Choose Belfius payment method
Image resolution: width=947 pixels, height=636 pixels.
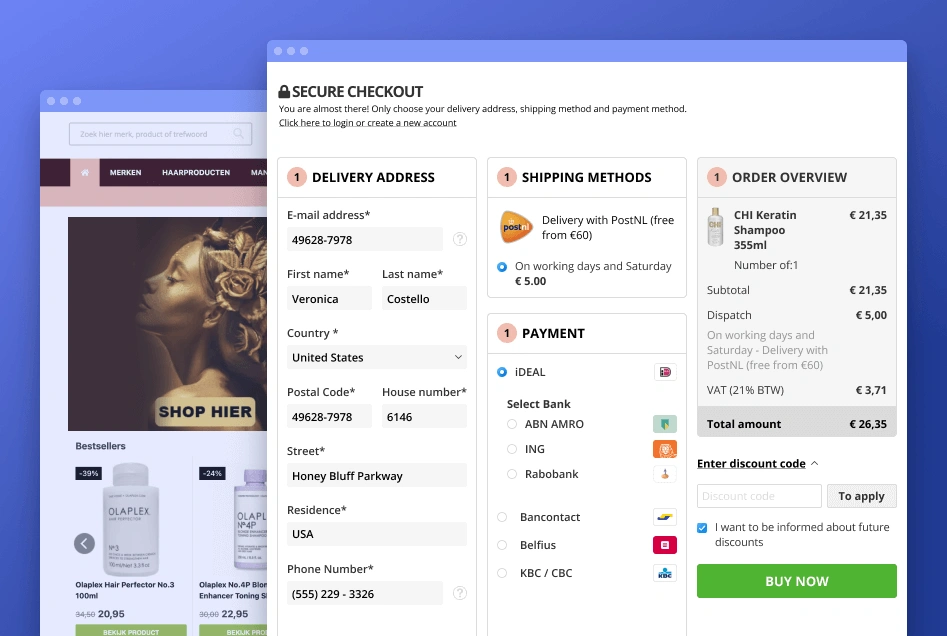(502, 545)
